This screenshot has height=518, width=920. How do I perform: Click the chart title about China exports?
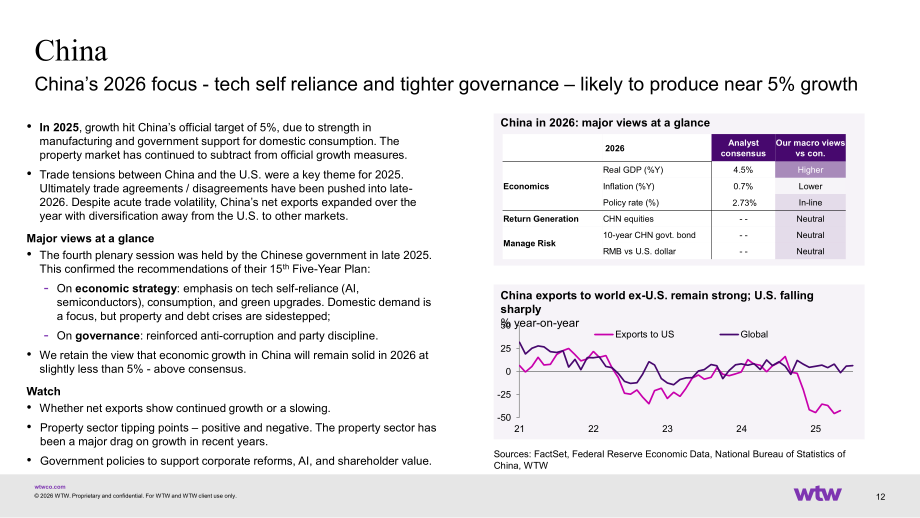pyautogui.click(x=657, y=302)
